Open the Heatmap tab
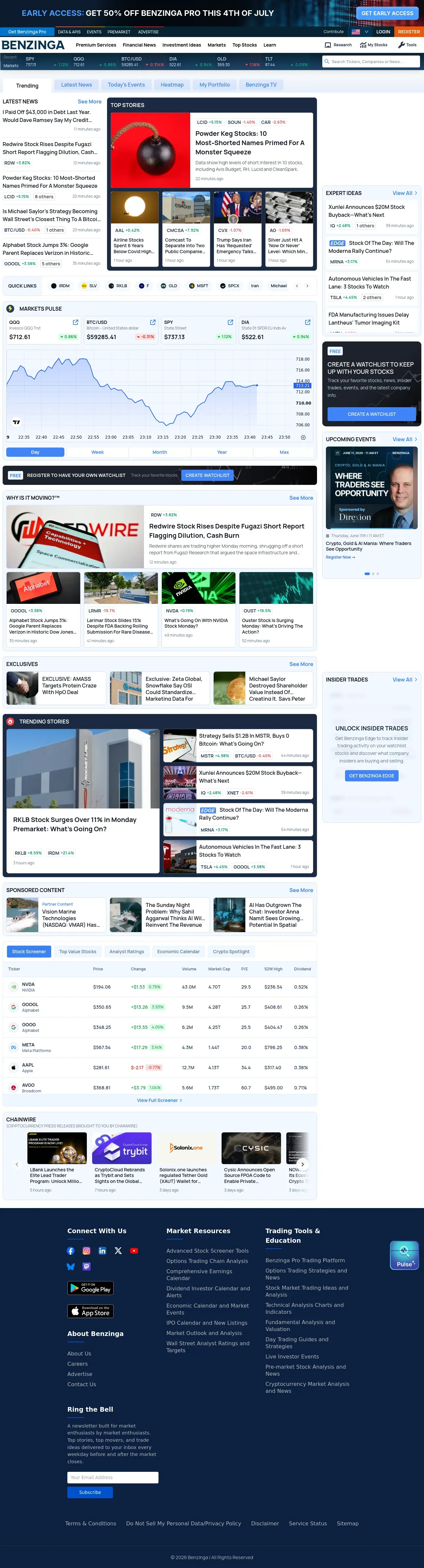This screenshot has height=1568, width=424. point(172,85)
